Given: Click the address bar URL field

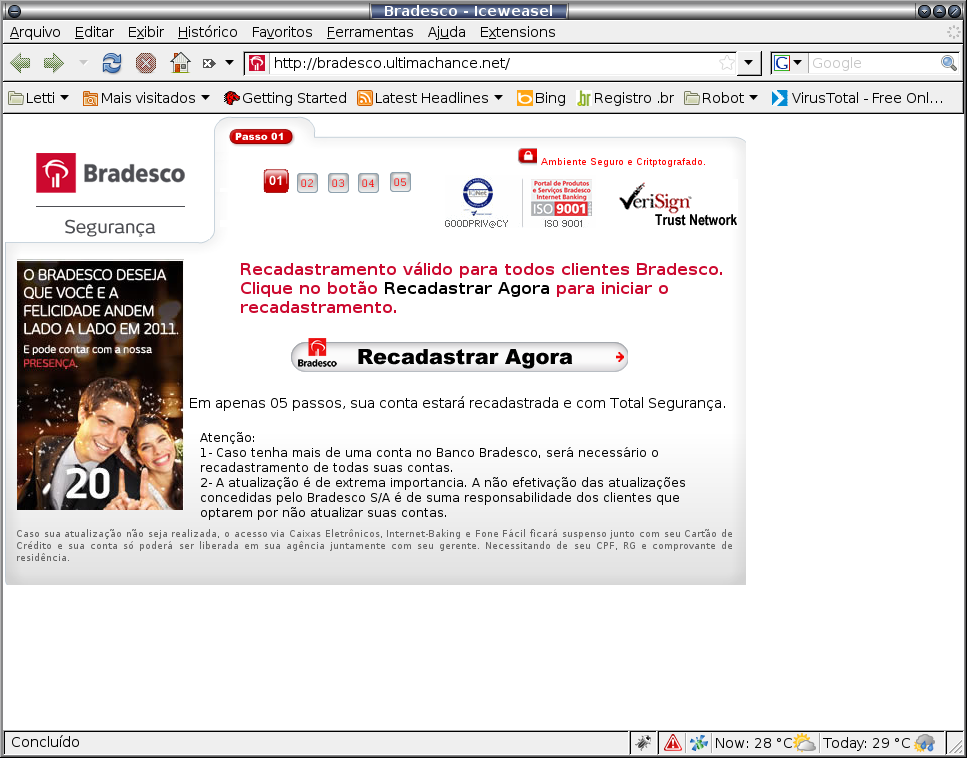Looking at the screenshot, I should point(493,63).
